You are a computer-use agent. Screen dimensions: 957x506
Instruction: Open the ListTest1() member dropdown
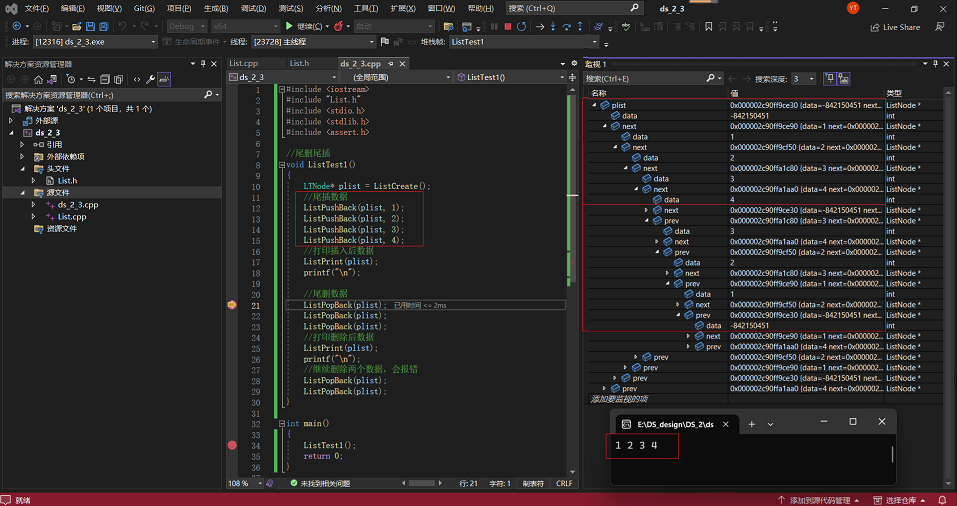[511, 78]
